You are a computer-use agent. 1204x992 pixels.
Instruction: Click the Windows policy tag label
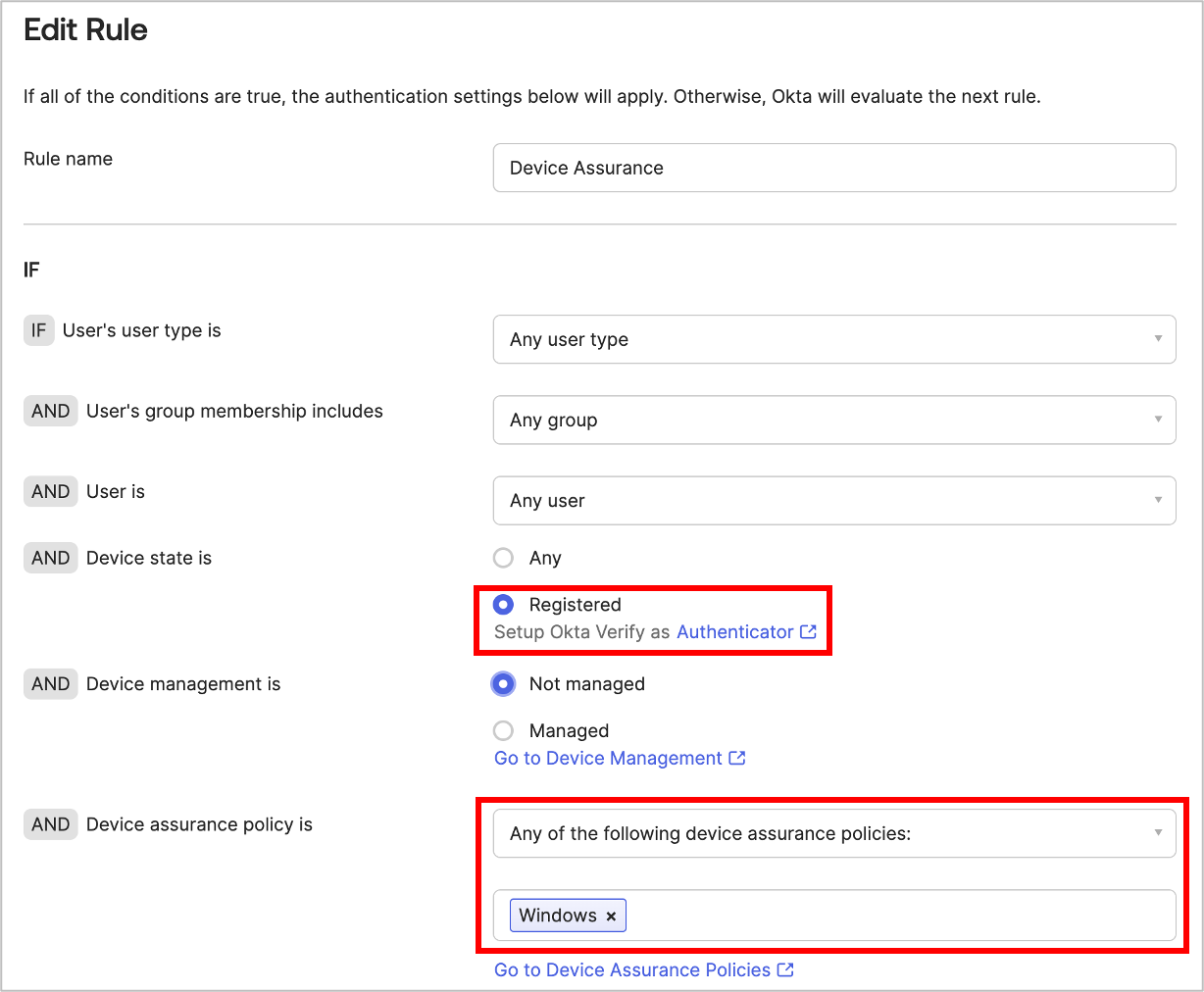(x=558, y=916)
